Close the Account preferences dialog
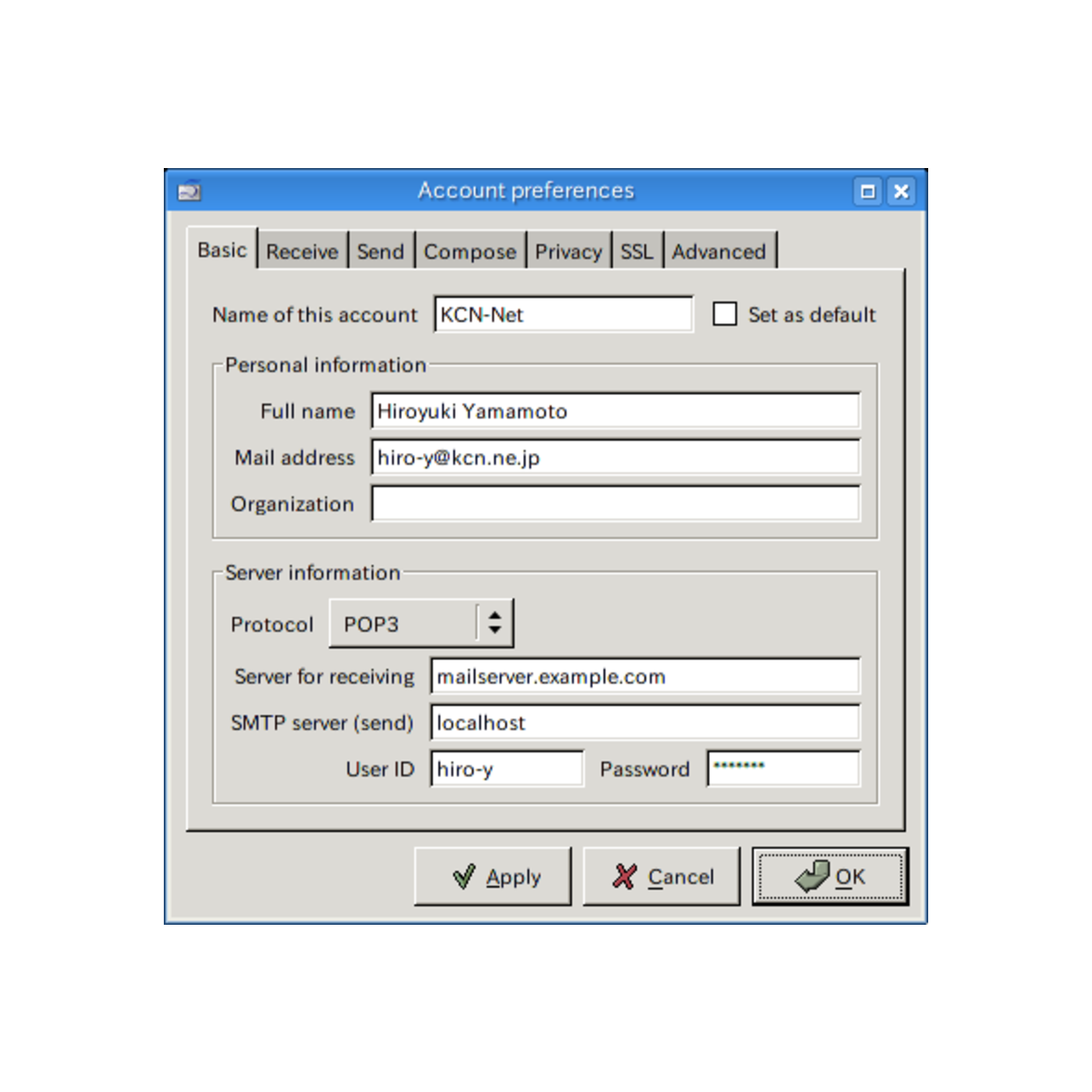The image size is (1092, 1092). click(x=901, y=191)
